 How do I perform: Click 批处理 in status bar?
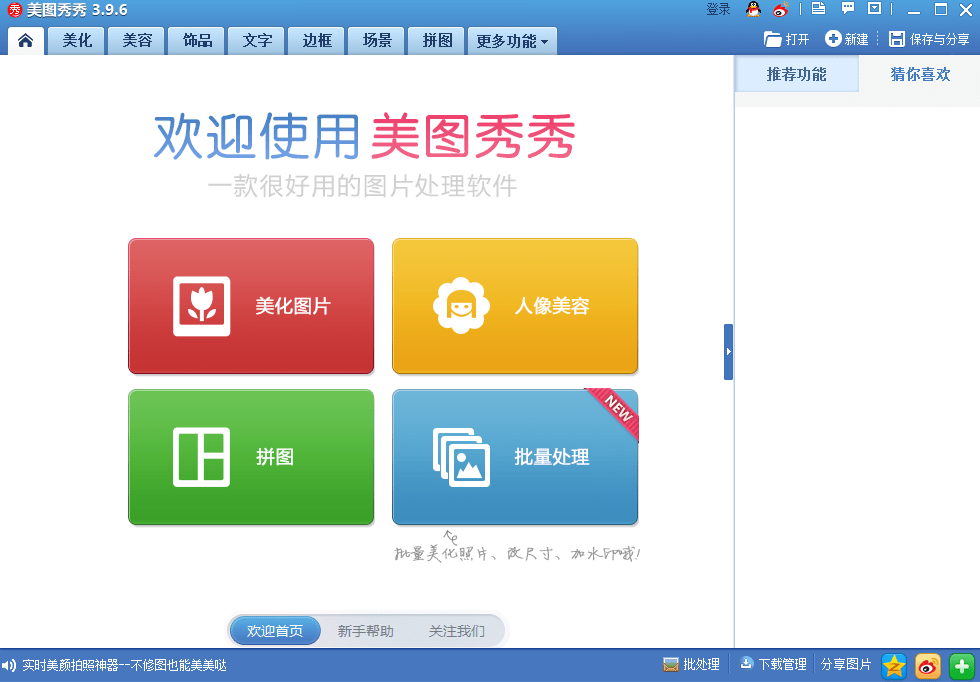click(x=691, y=664)
